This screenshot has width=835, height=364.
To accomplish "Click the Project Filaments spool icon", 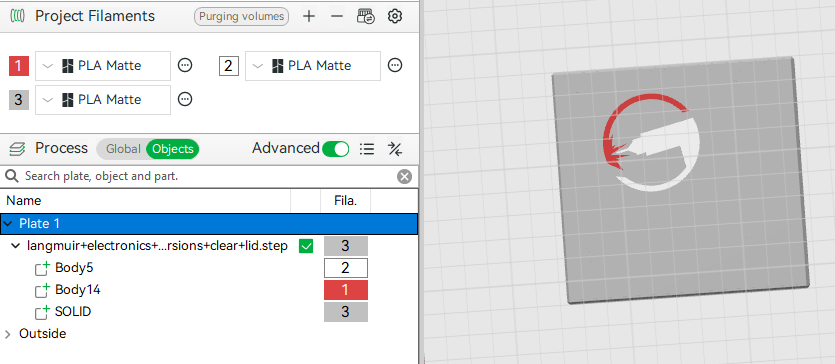I will pyautogui.click(x=18, y=16).
